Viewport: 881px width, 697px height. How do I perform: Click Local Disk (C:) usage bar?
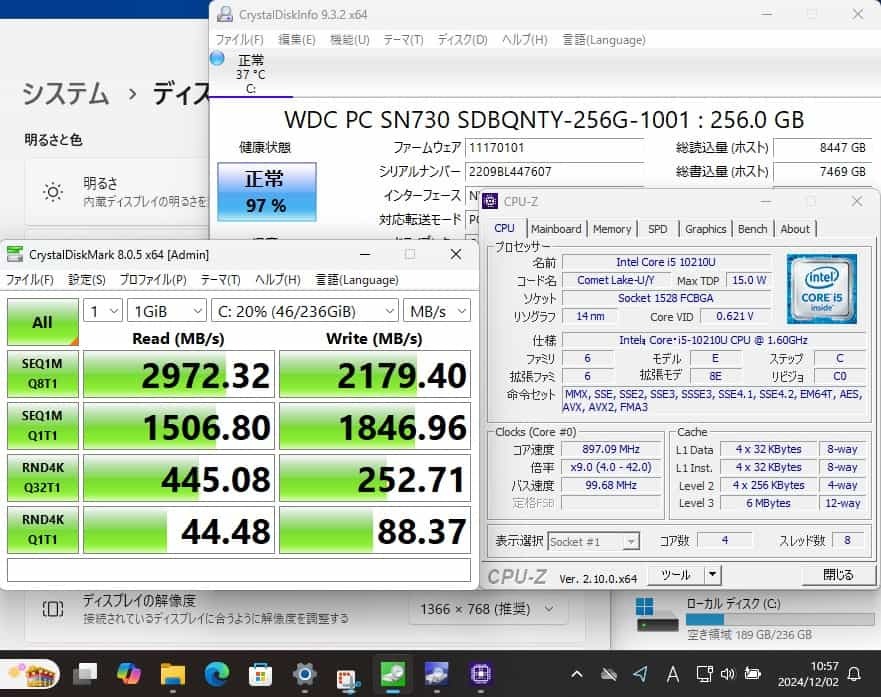[x=779, y=619]
